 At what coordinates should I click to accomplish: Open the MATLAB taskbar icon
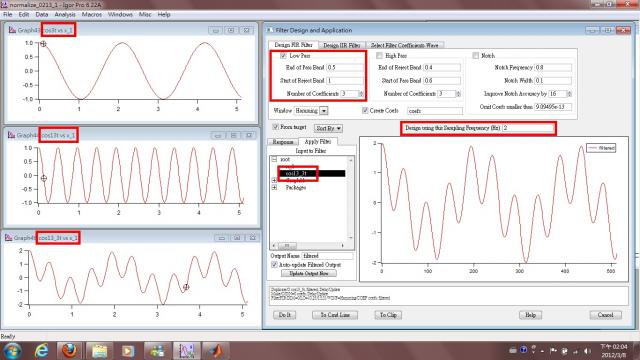pyautogui.click(x=216, y=350)
